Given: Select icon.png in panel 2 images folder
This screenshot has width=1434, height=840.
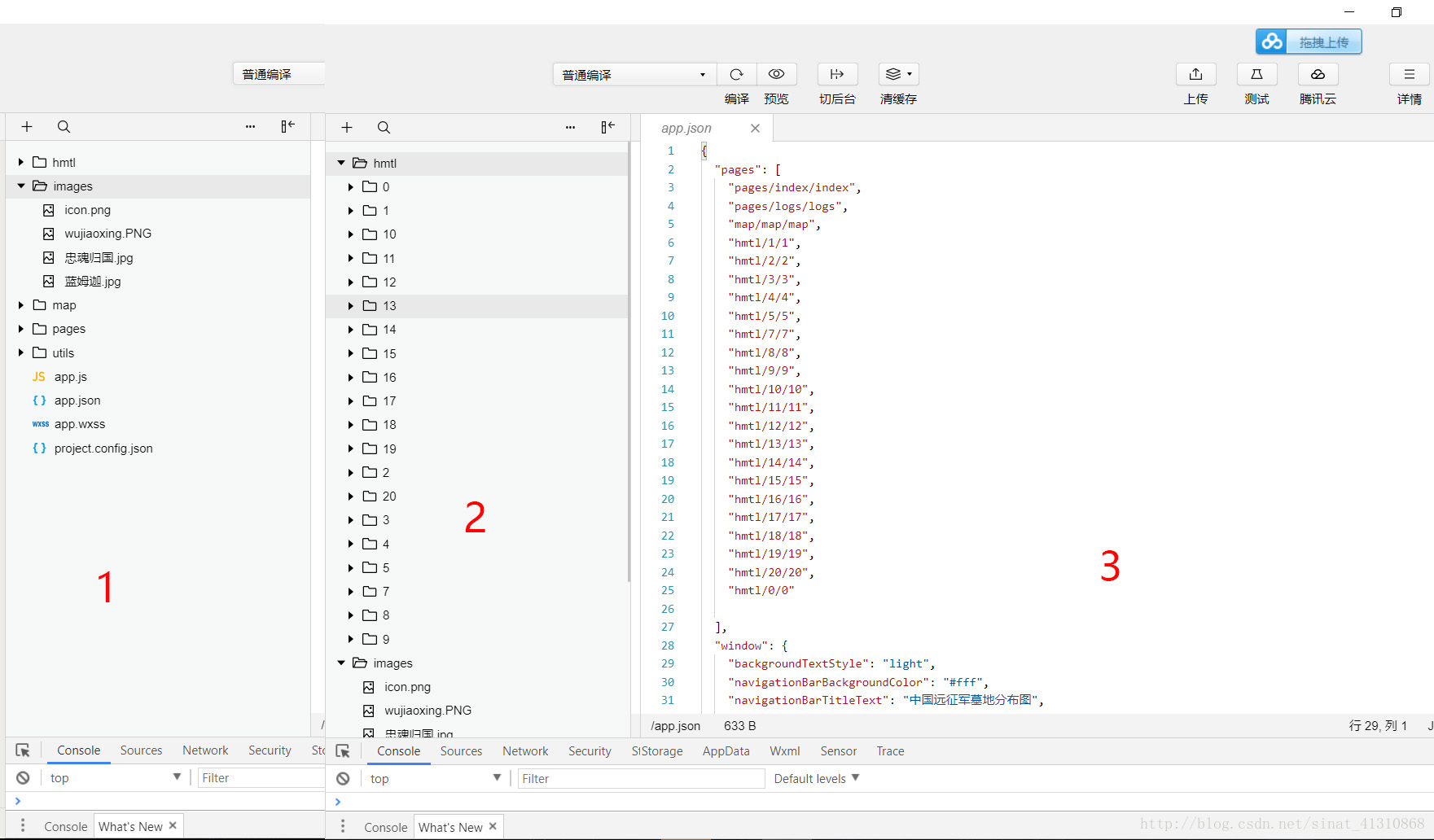Looking at the screenshot, I should (x=407, y=687).
